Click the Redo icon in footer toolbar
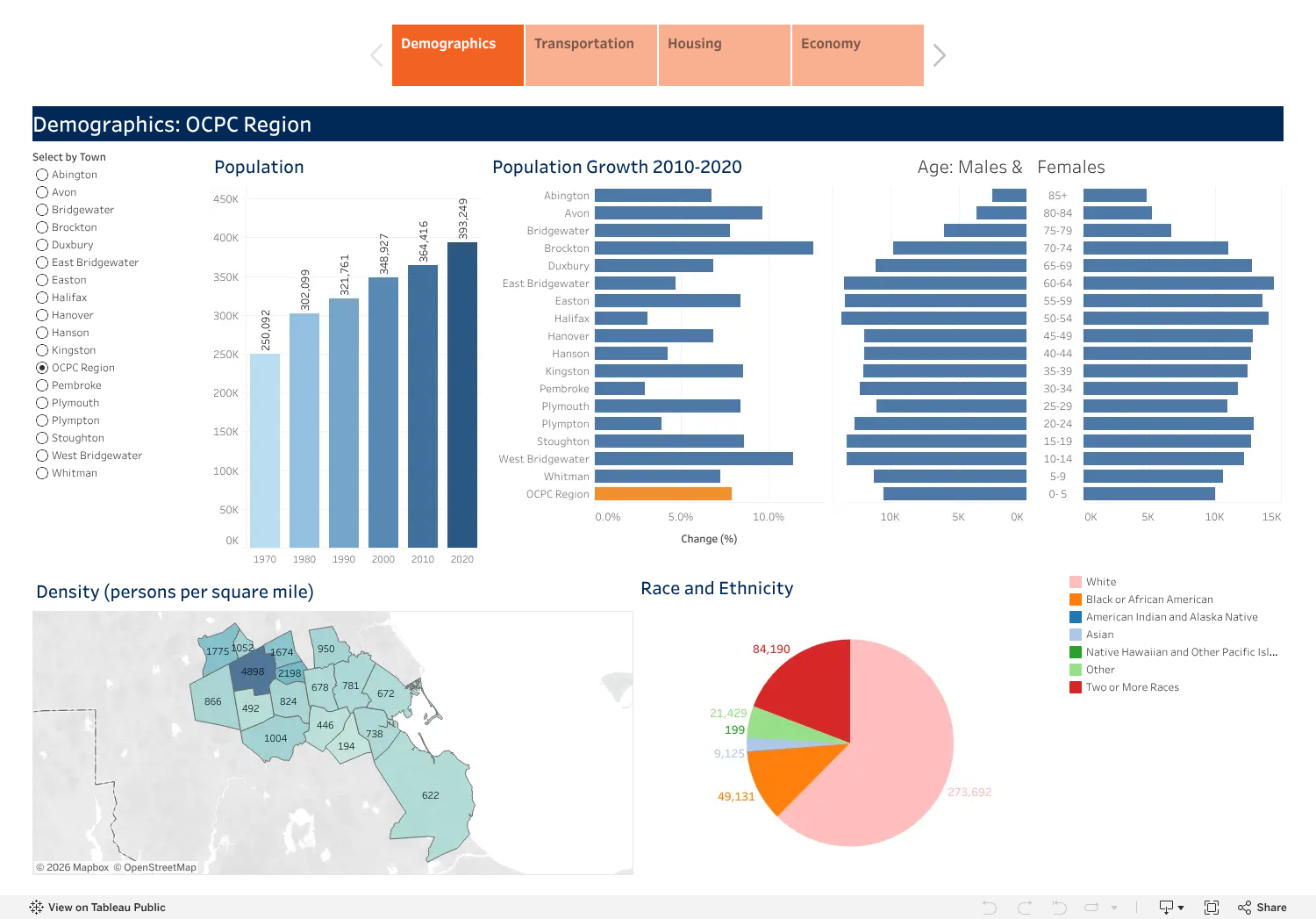1316x919 pixels. [1025, 908]
